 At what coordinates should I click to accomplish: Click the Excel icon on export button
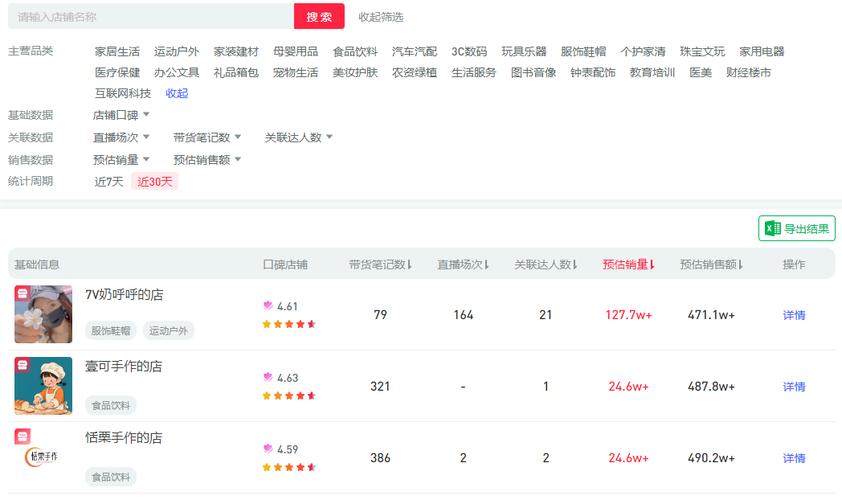tap(773, 229)
